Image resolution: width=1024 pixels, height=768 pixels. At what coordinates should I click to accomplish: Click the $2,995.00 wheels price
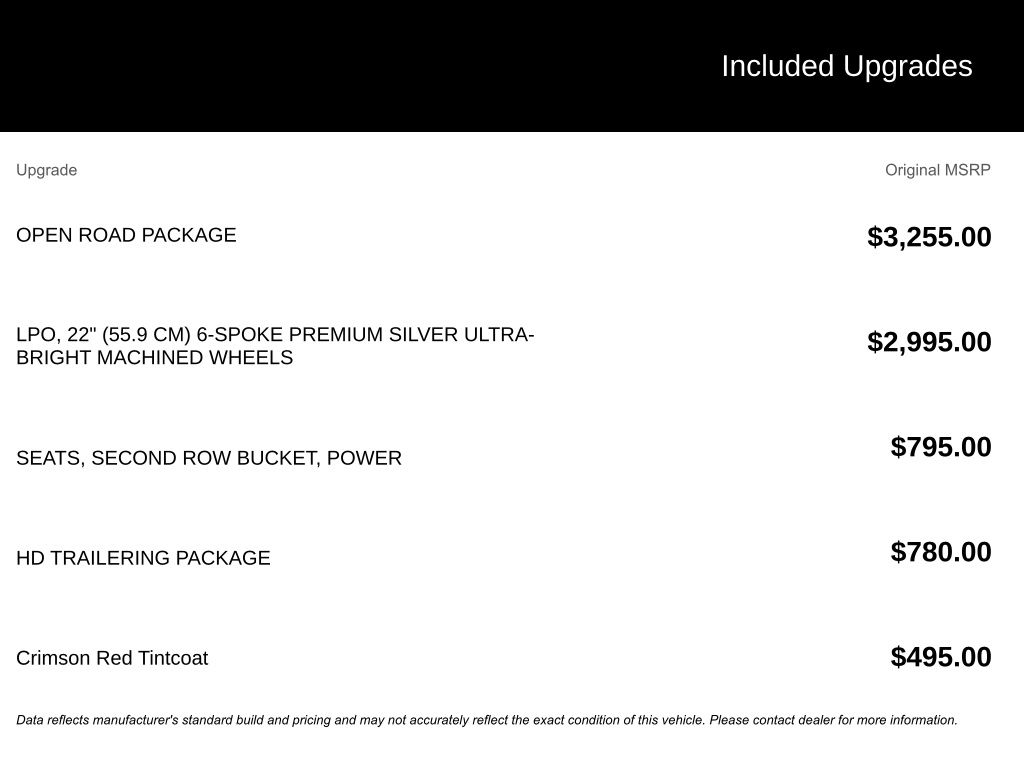[929, 342]
